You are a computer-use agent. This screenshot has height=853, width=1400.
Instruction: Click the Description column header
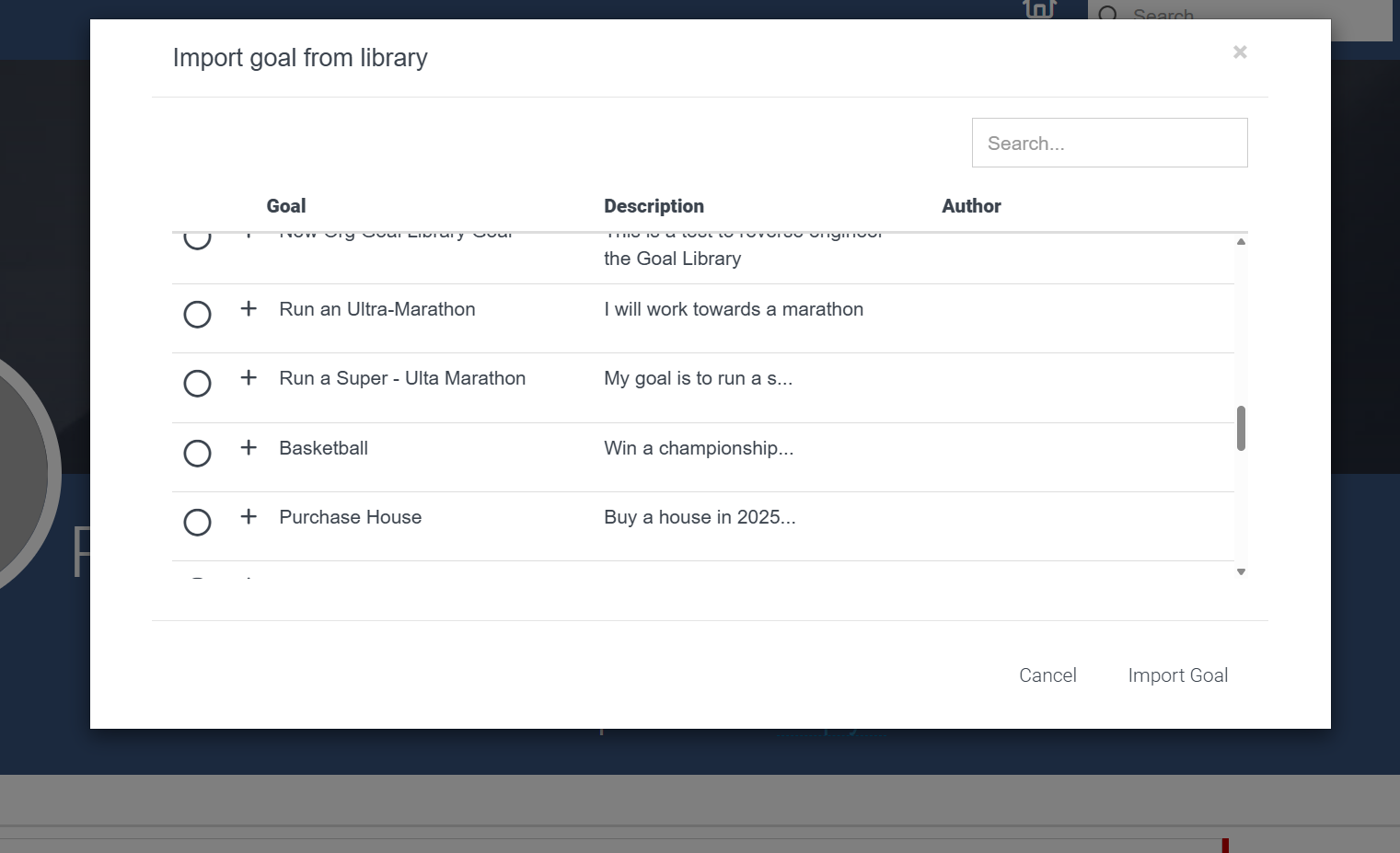click(654, 206)
